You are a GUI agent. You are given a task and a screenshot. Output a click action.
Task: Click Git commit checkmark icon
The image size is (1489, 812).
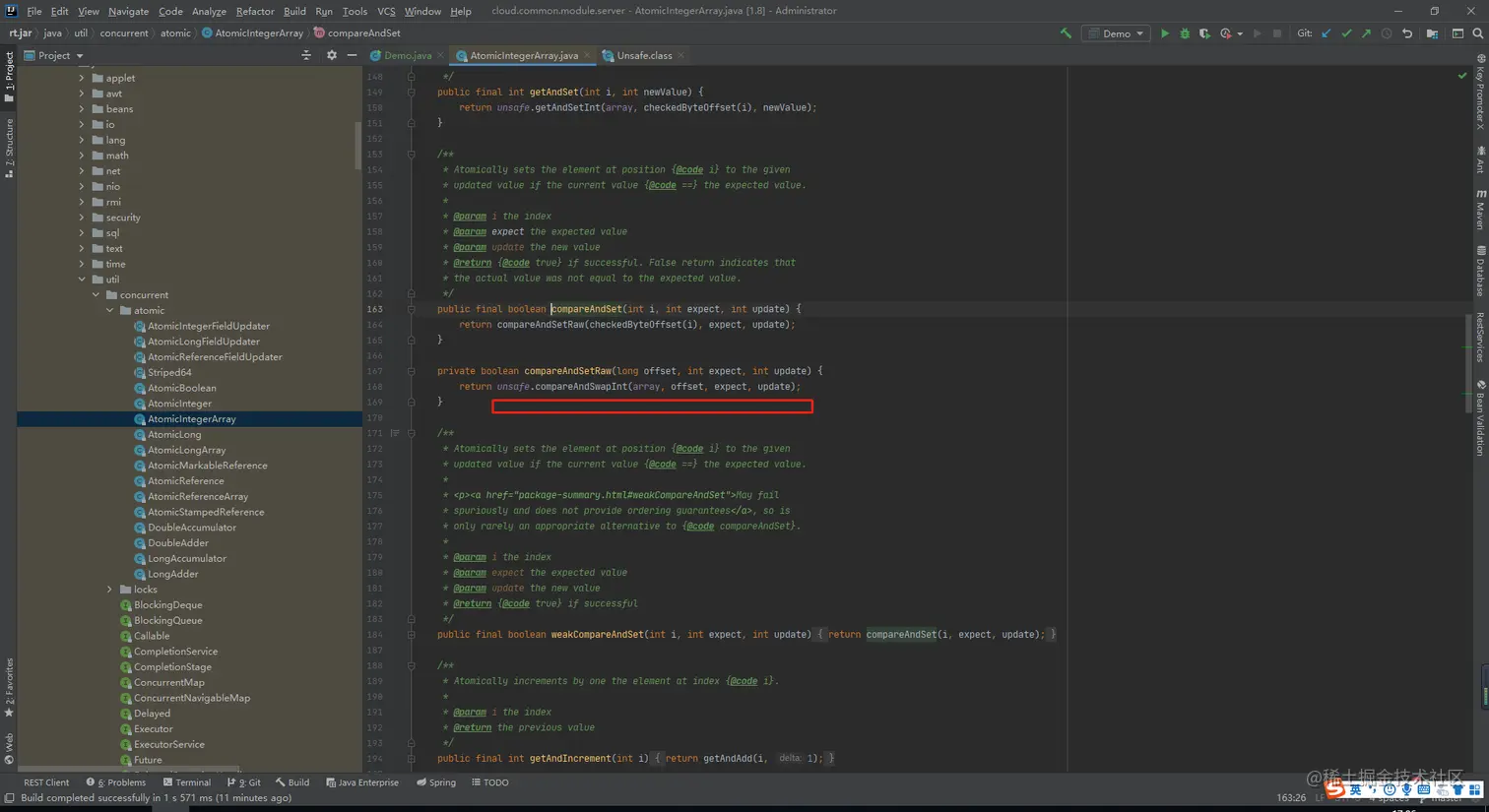click(1346, 33)
